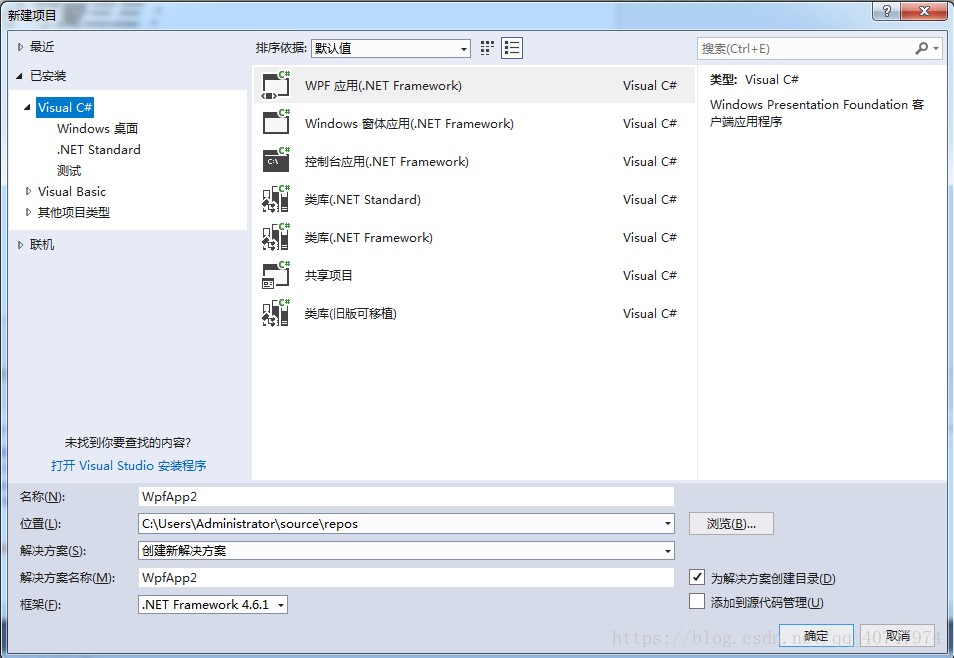Click the 解决方案名称 input field
The width and height of the screenshot is (954, 658).
[x=406, y=577]
